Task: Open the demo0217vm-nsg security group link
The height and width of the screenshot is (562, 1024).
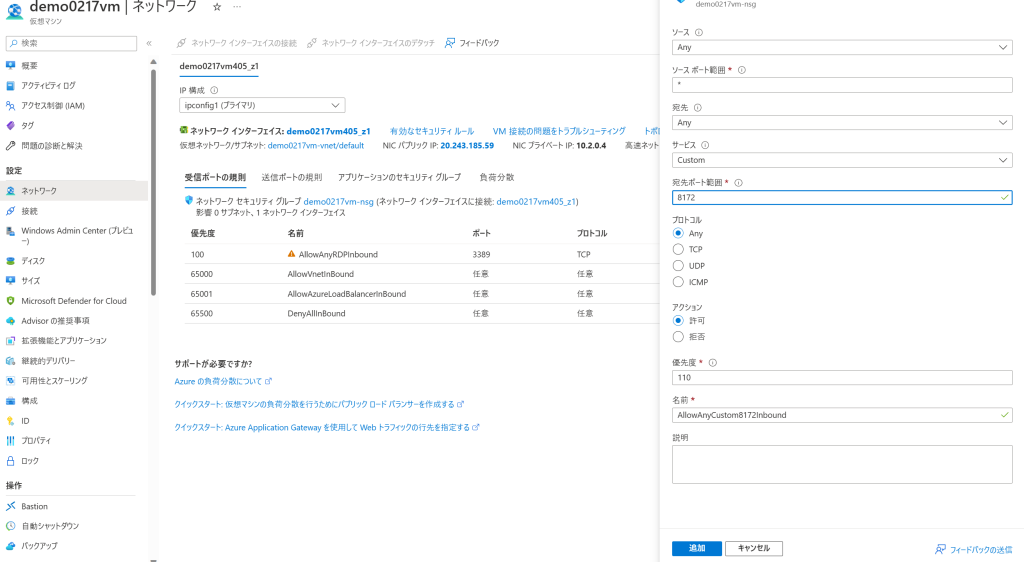Action: (x=338, y=202)
